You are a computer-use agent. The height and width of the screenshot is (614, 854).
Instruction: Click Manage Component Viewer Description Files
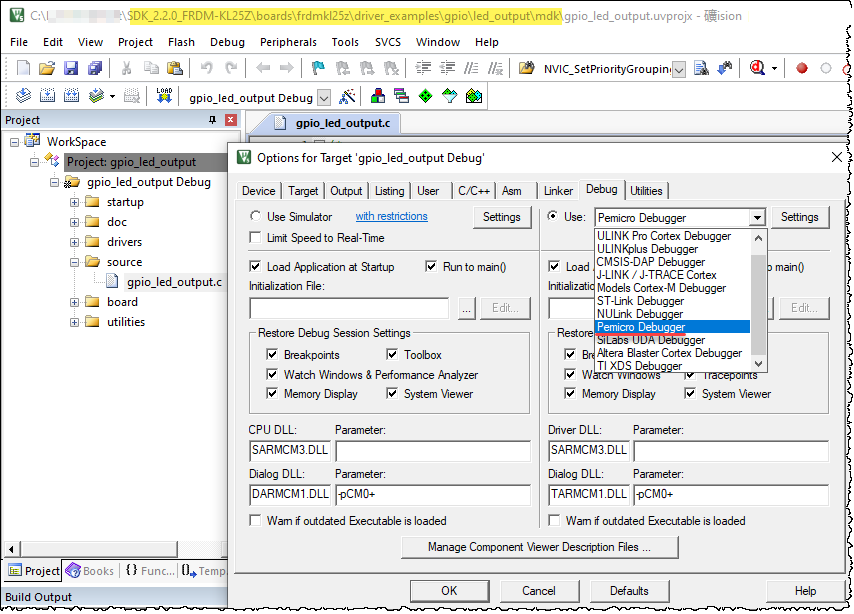click(x=539, y=547)
